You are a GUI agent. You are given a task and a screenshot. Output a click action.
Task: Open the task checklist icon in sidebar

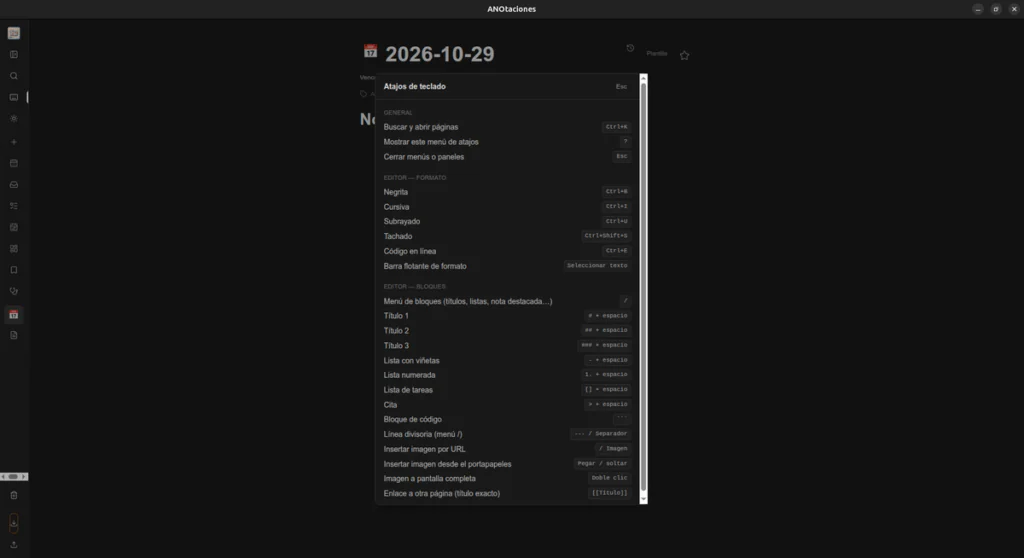pyautogui.click(x=14, y=206)
